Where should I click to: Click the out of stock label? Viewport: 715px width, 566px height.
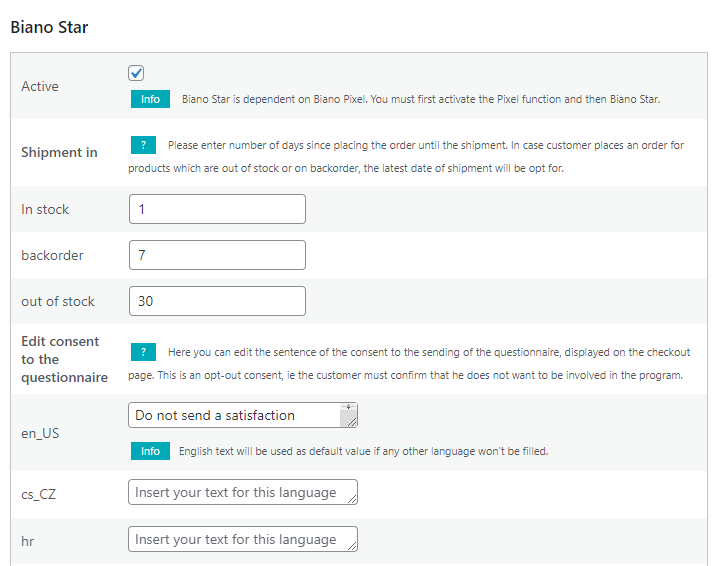[58, 301]
